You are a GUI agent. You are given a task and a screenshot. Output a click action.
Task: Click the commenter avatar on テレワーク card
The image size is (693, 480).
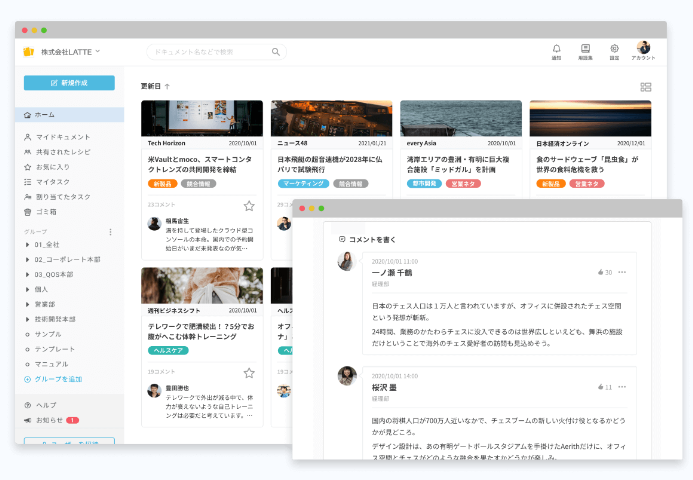(154, 391)
